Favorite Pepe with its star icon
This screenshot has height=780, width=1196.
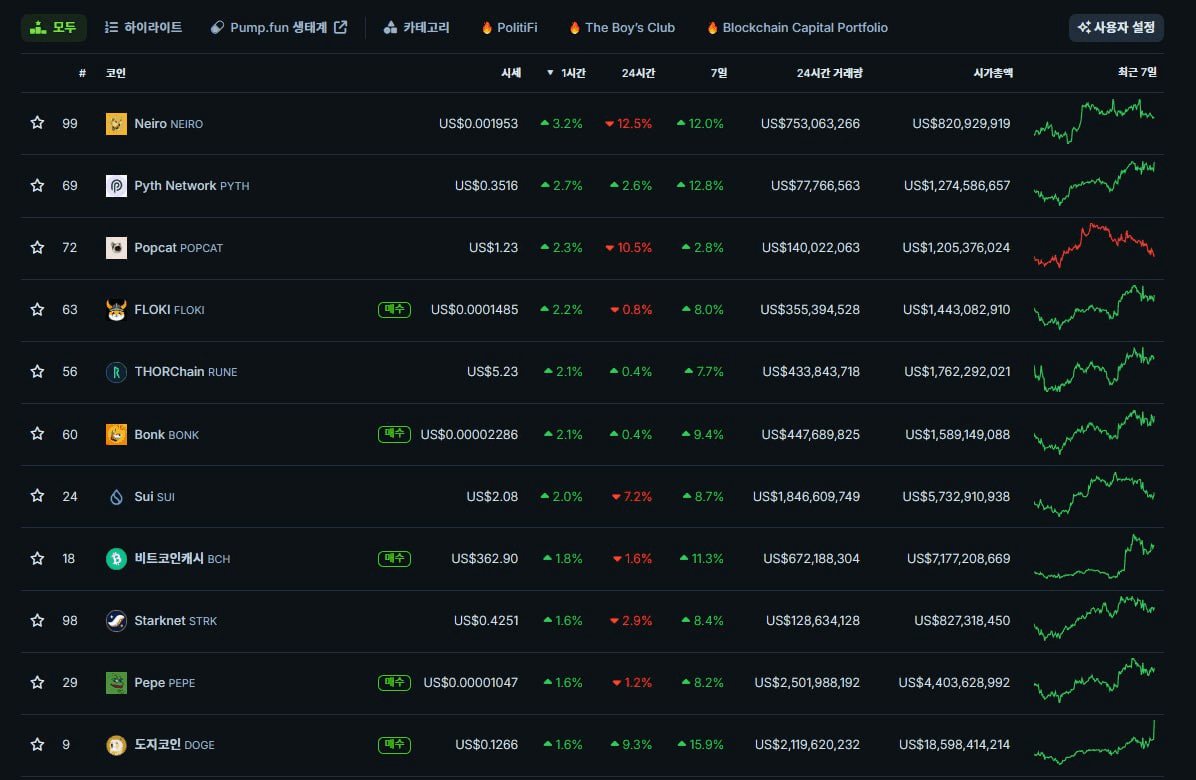click(x=37, y=682)
